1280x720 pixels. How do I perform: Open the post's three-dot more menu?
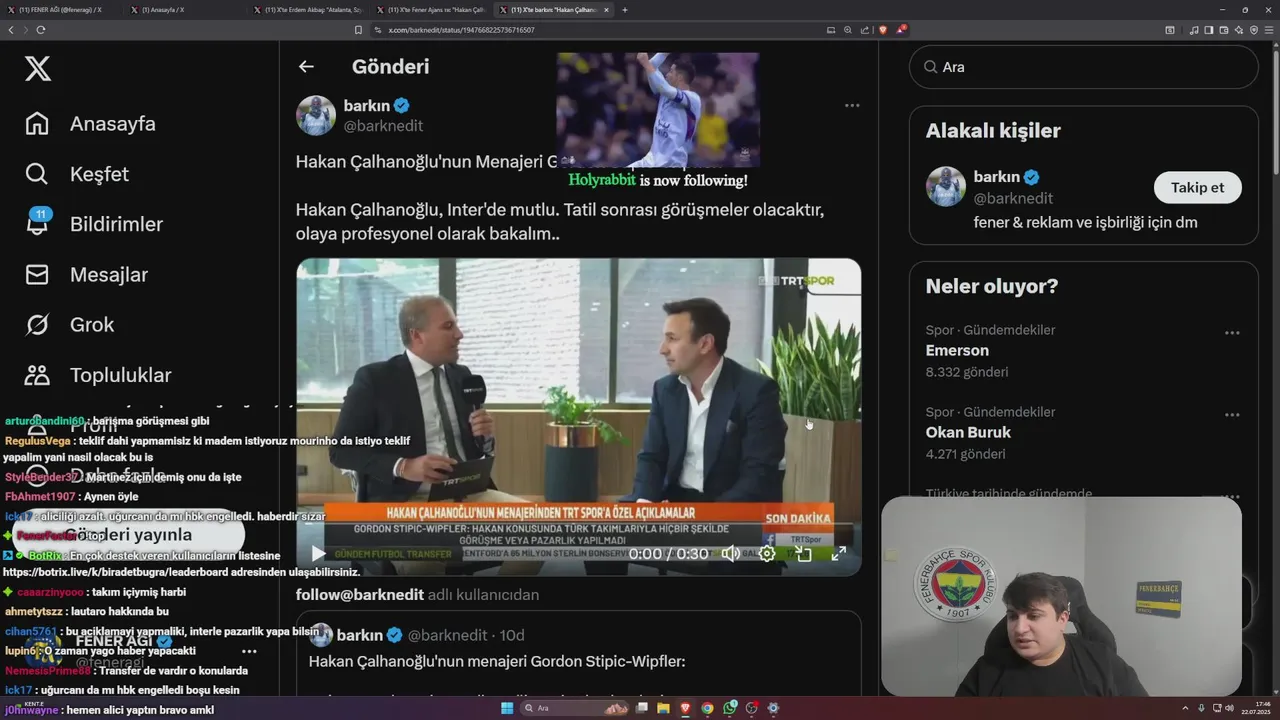[852, 105]
